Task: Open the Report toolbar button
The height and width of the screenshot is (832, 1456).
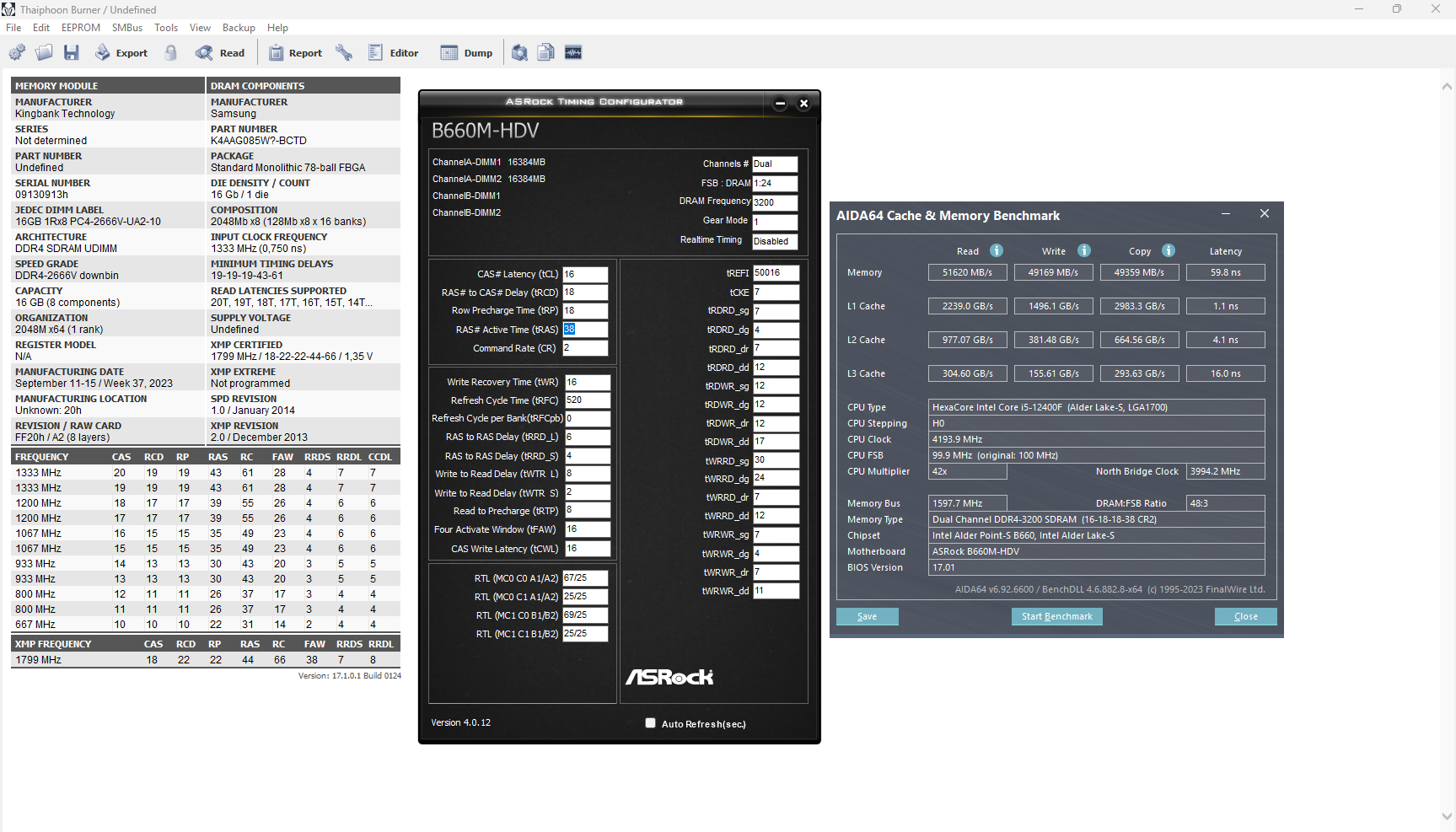Action: point(295,53)
